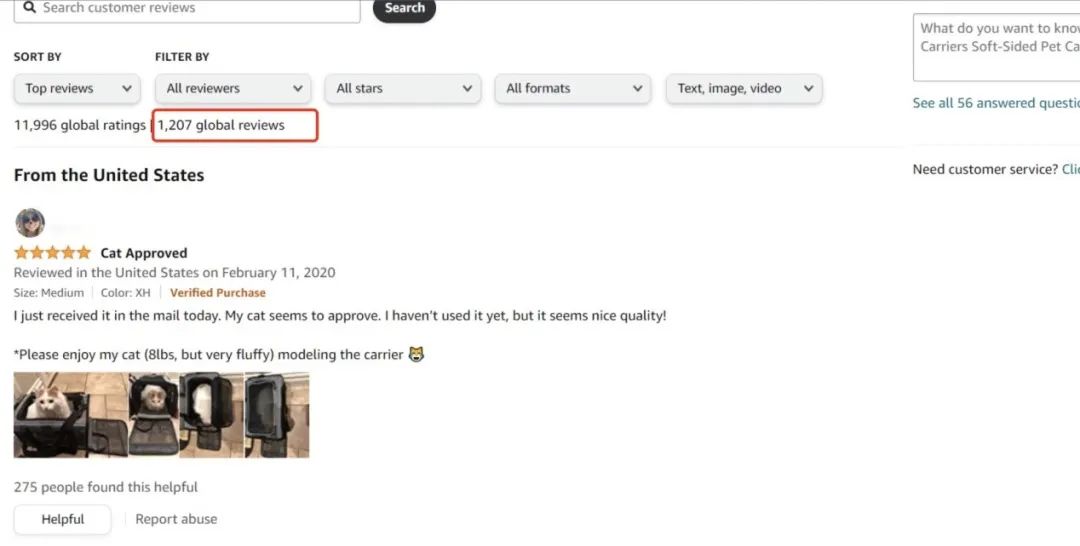This screenshot has height=546, width=1080.
Task: Click the Search button for customer reviews
Action: pyautogui.click(x=404, y=9)
